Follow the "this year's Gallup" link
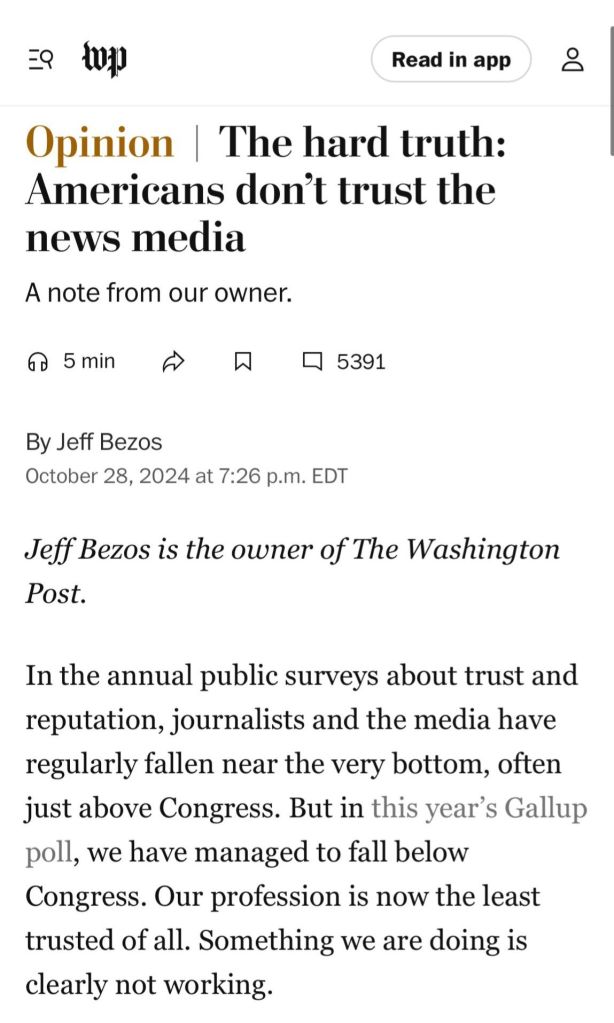 [x=478, y=808]
